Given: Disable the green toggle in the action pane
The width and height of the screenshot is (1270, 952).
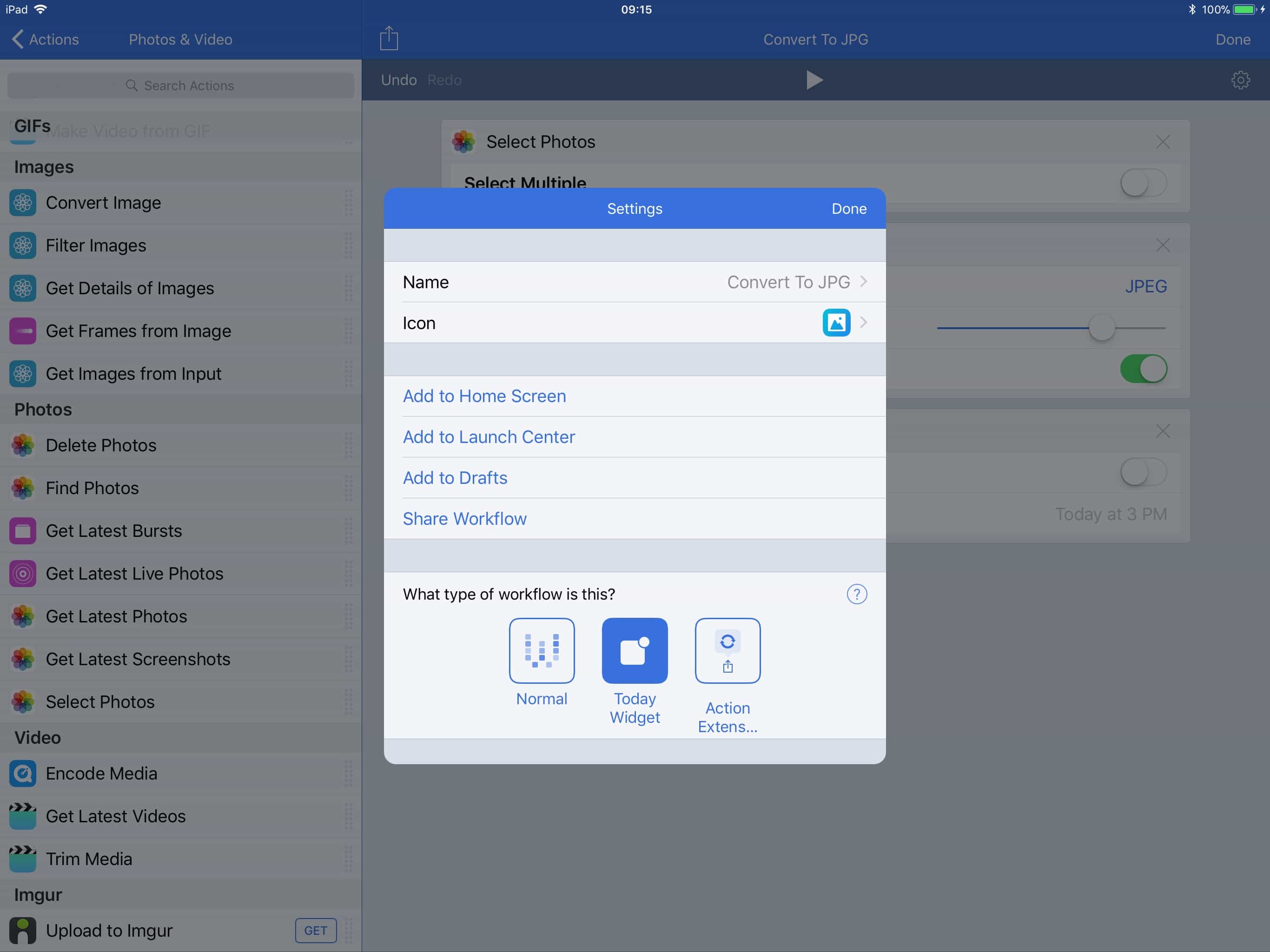Looking at the screenshot, I should point(1143,369).
